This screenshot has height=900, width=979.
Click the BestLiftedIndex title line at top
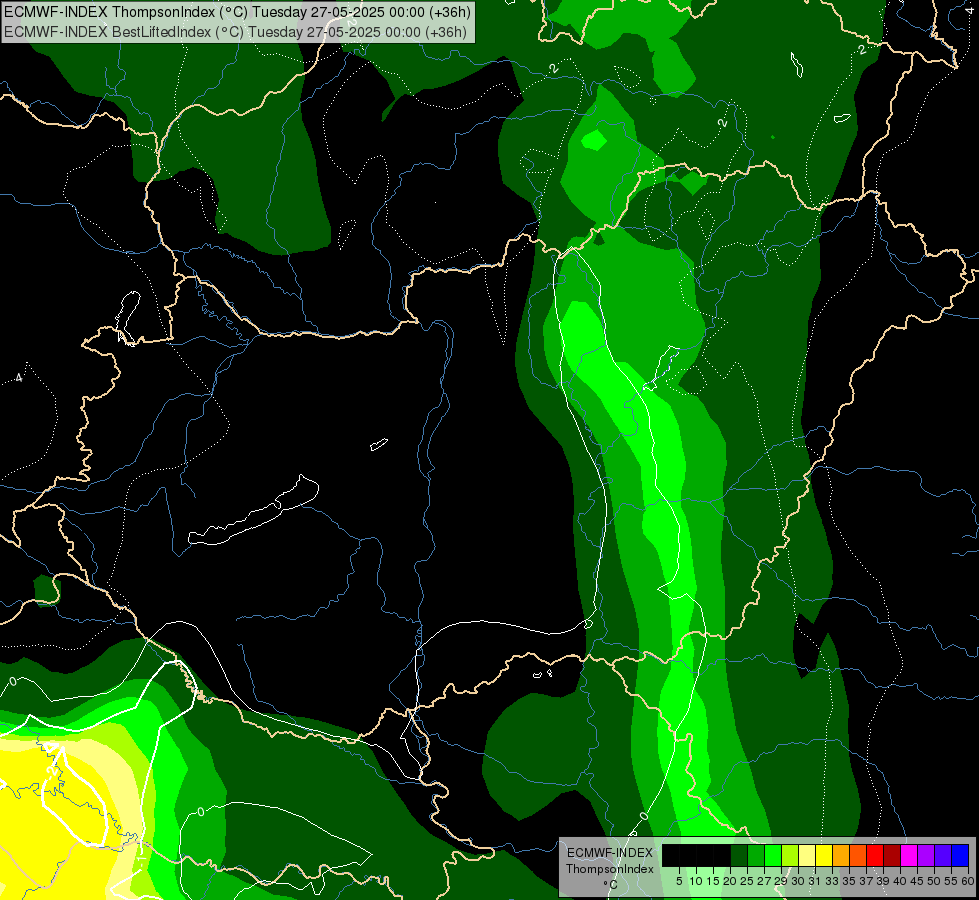point(235,32)
